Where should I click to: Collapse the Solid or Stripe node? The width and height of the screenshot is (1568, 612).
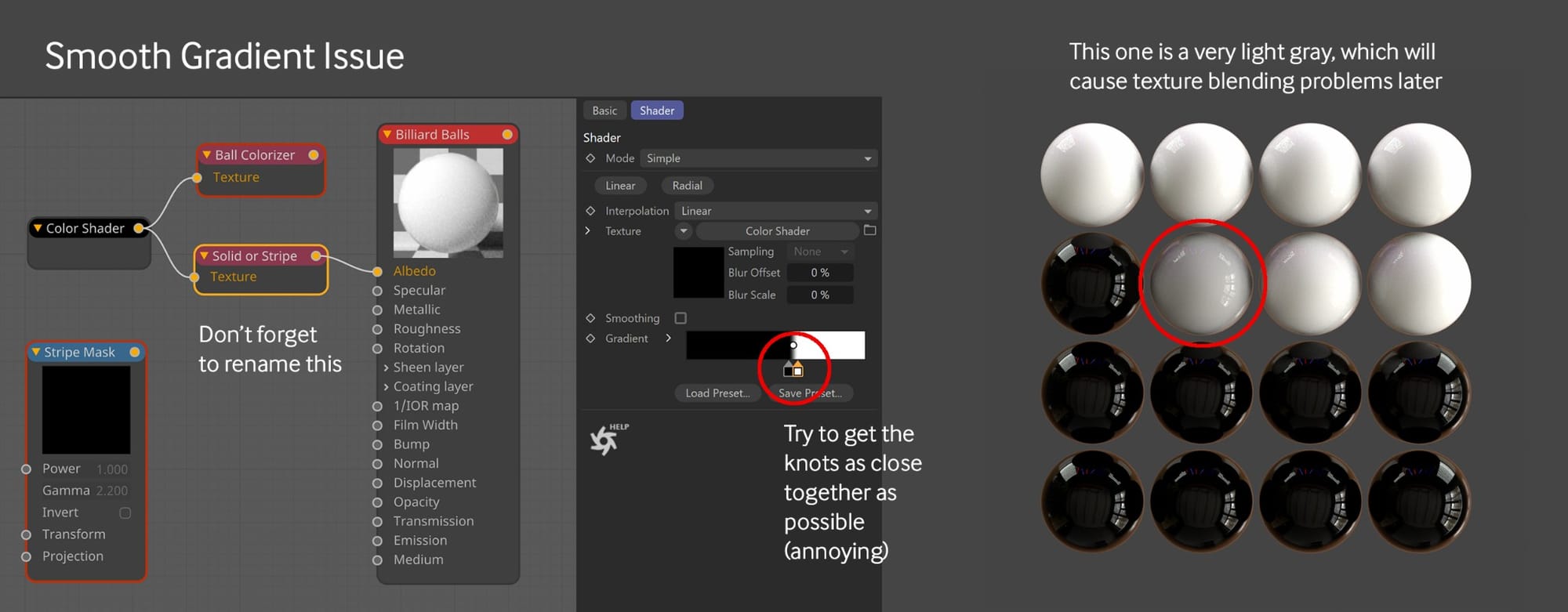[204, 256]
